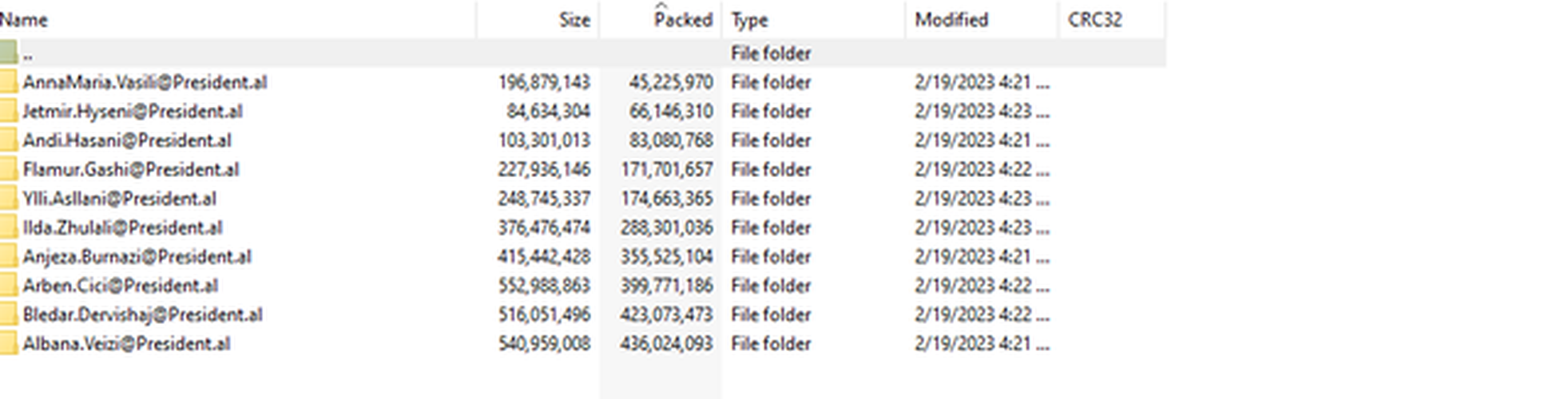Click the Ilda.Zhulali@President.al folder icon
Viewport: 1568px width, 399px height.
8,227
